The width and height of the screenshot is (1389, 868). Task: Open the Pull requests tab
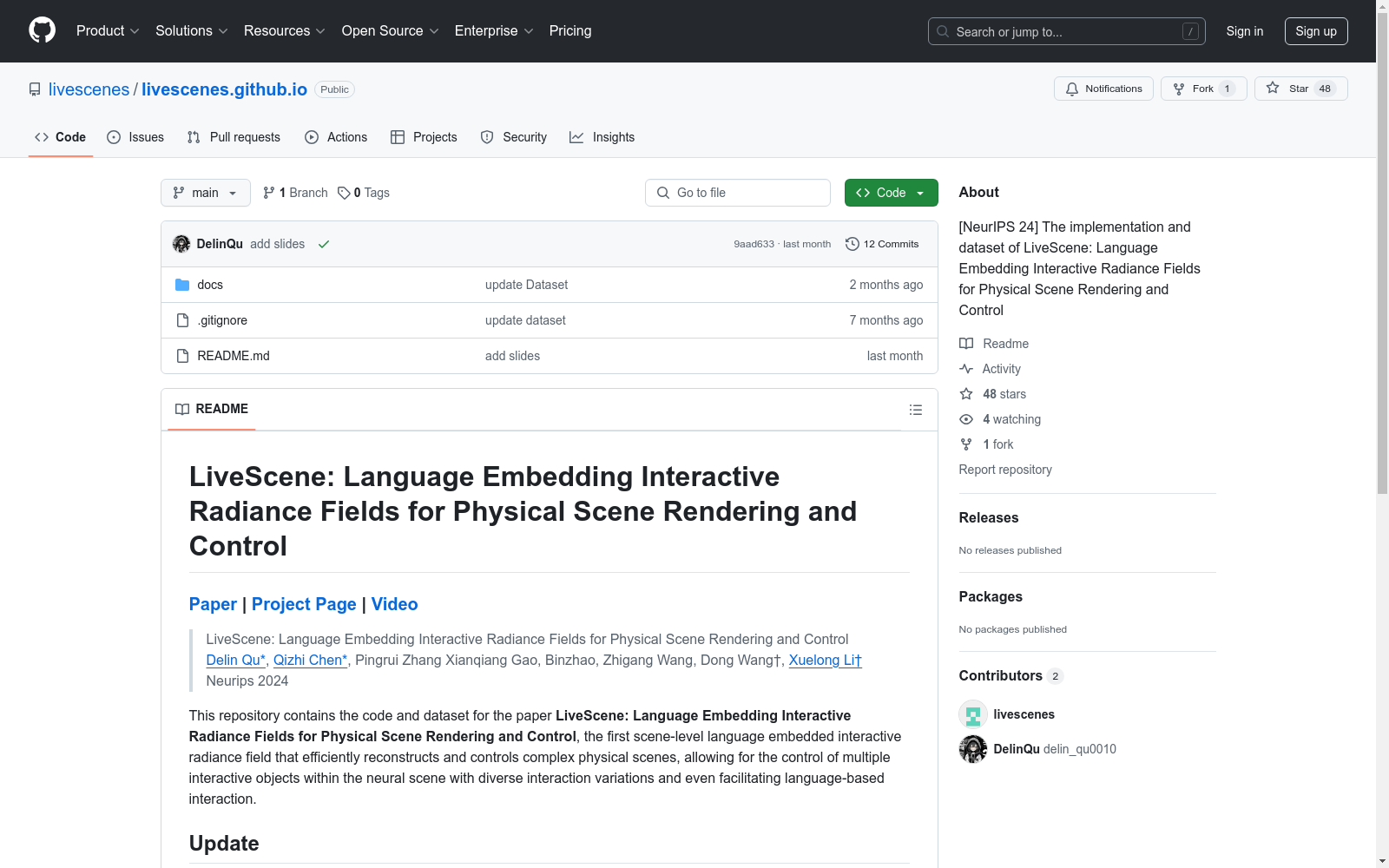(234, 137)
